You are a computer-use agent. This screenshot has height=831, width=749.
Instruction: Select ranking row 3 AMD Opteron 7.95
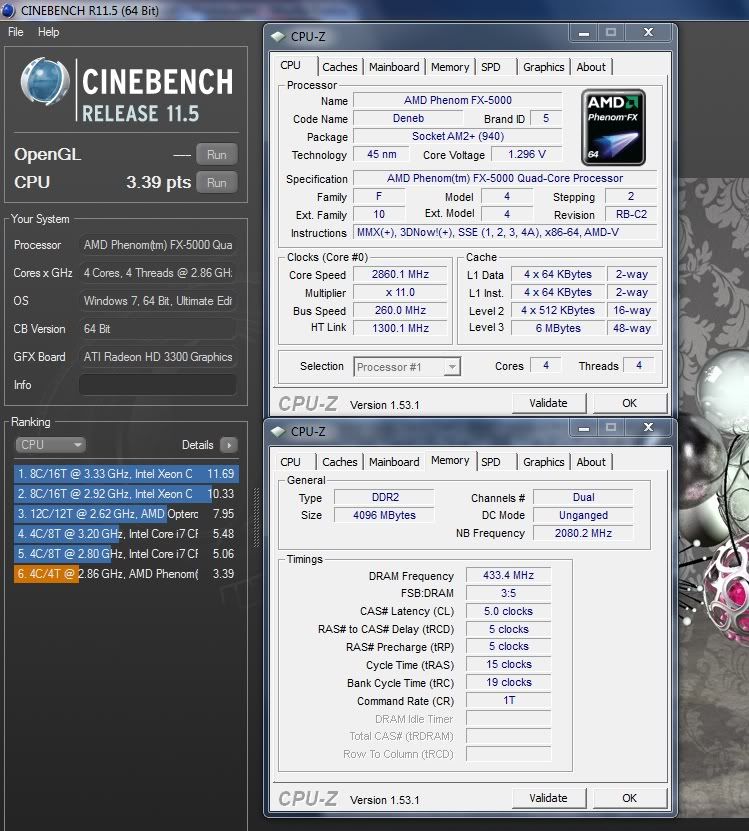[x=126, y=514]
